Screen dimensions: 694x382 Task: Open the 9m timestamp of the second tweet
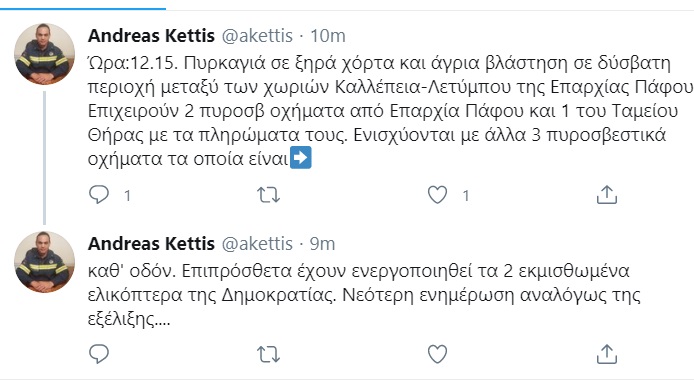(322, 243)
